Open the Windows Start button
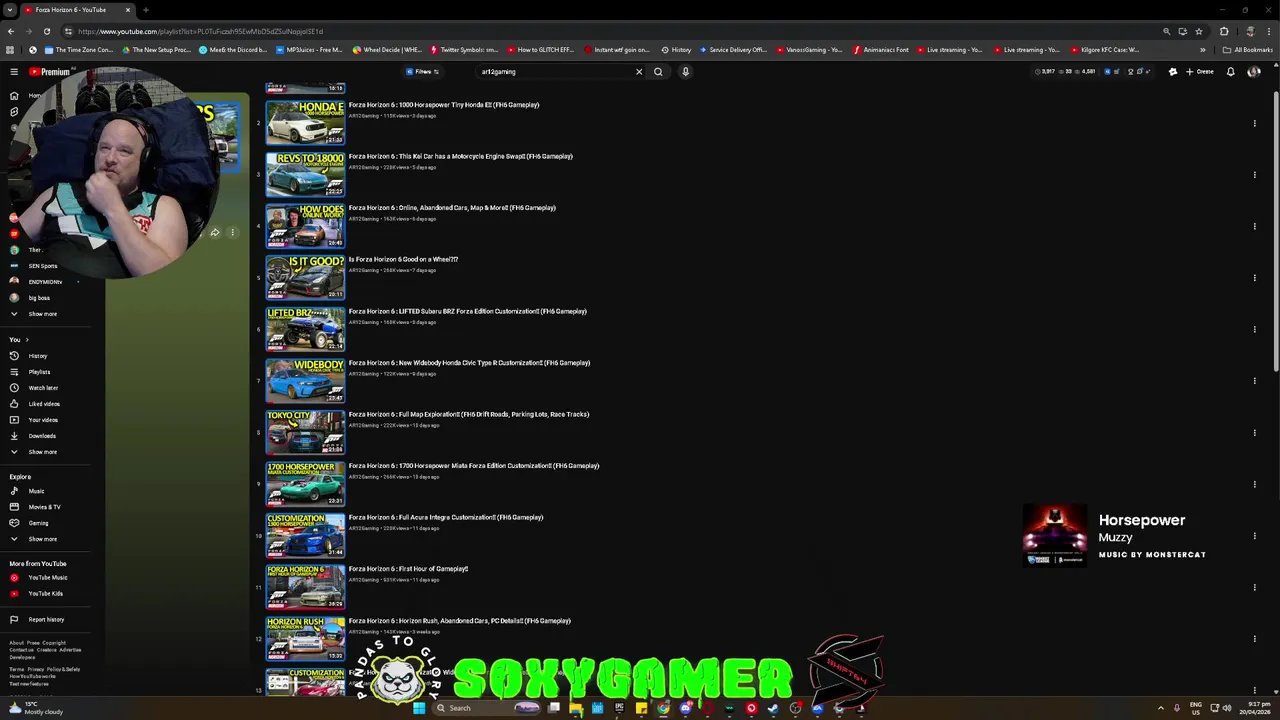Image resolution: width=1280 pixels, height=720 pixels. (x=419, y=708)
